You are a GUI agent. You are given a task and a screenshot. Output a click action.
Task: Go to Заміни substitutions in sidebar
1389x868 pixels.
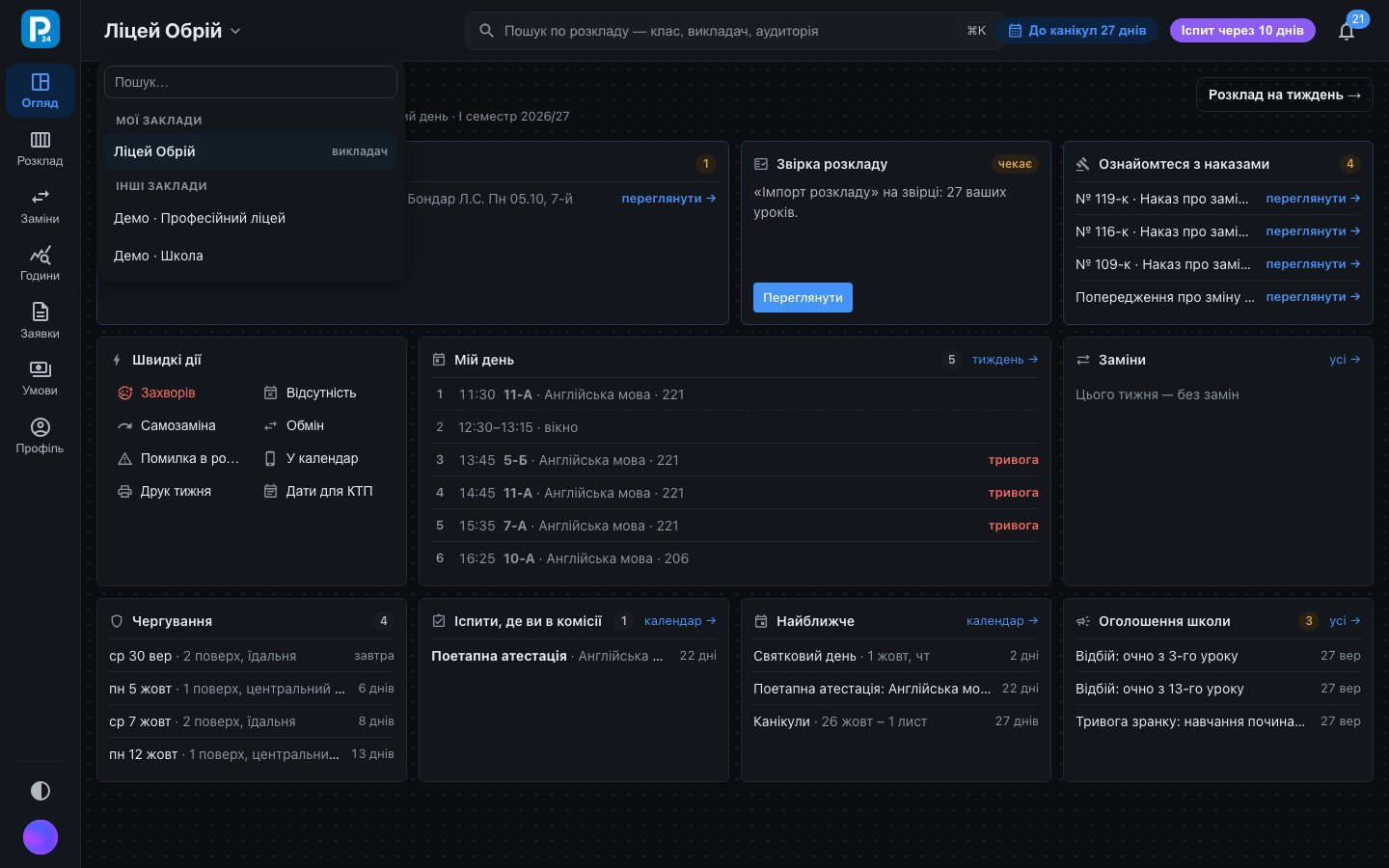[40, 206]
